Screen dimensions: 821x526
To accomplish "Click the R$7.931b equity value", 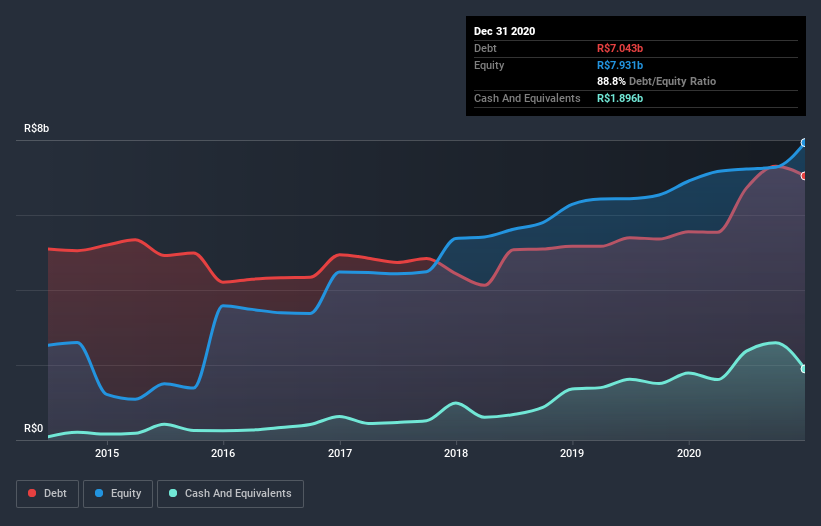I will click(620, 65).
